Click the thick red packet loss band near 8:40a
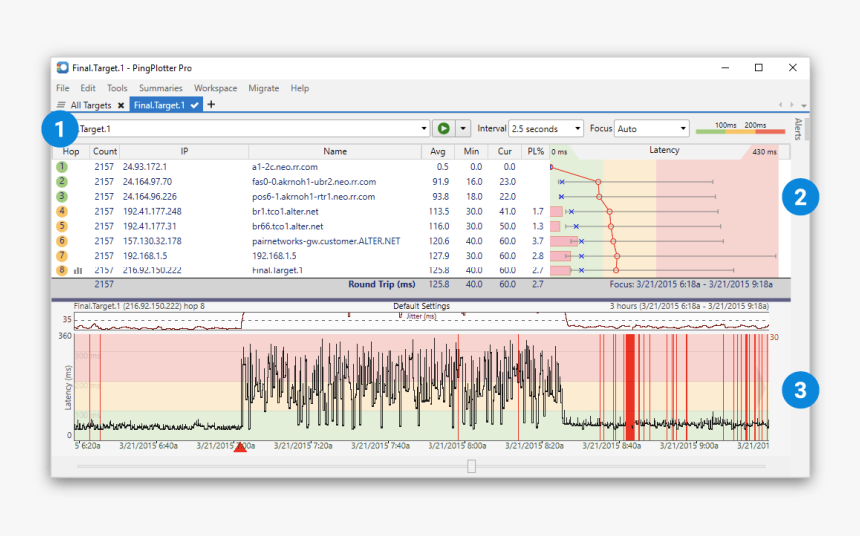The image size is (860, 536). [630, 387]
